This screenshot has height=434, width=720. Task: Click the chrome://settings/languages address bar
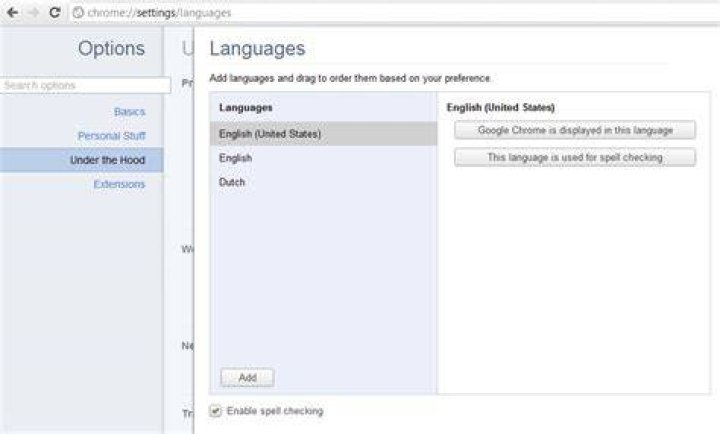395,12
